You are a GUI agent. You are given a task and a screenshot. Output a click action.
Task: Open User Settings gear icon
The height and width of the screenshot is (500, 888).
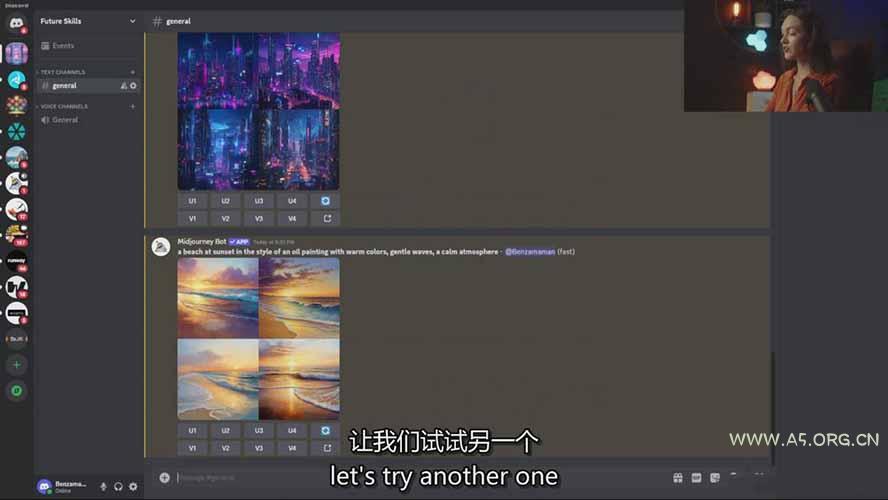coord(133,486)
